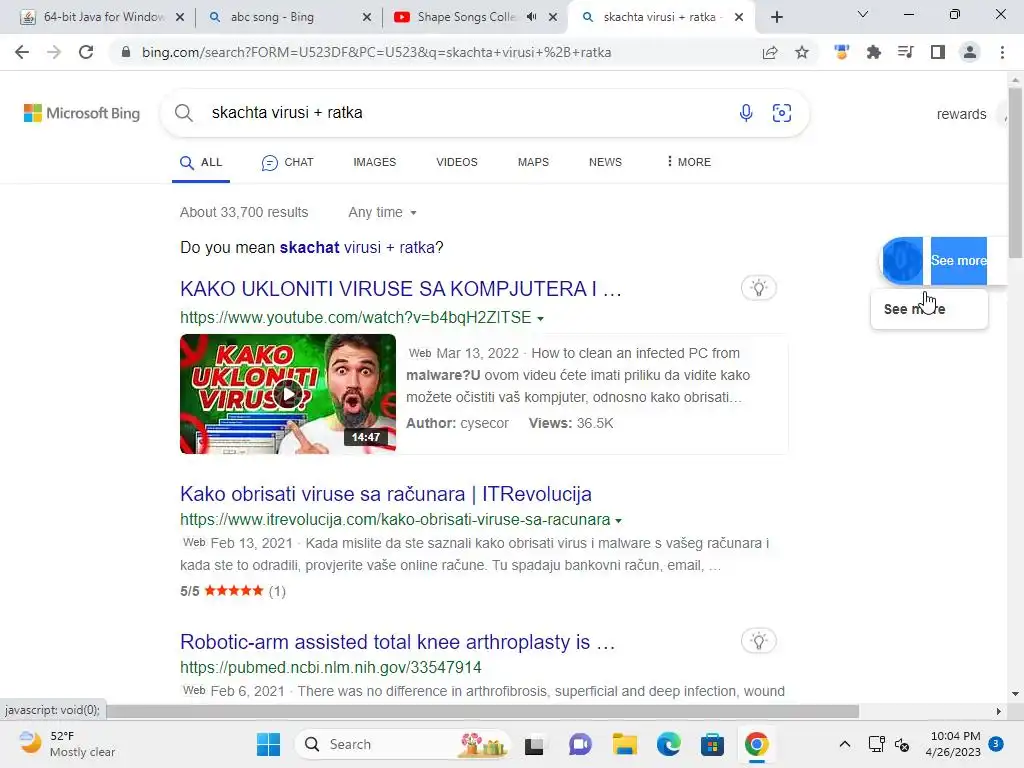Open the MORE search categories menu
This screenshot has width=1024, height=768.
click(x=689, y=162)
